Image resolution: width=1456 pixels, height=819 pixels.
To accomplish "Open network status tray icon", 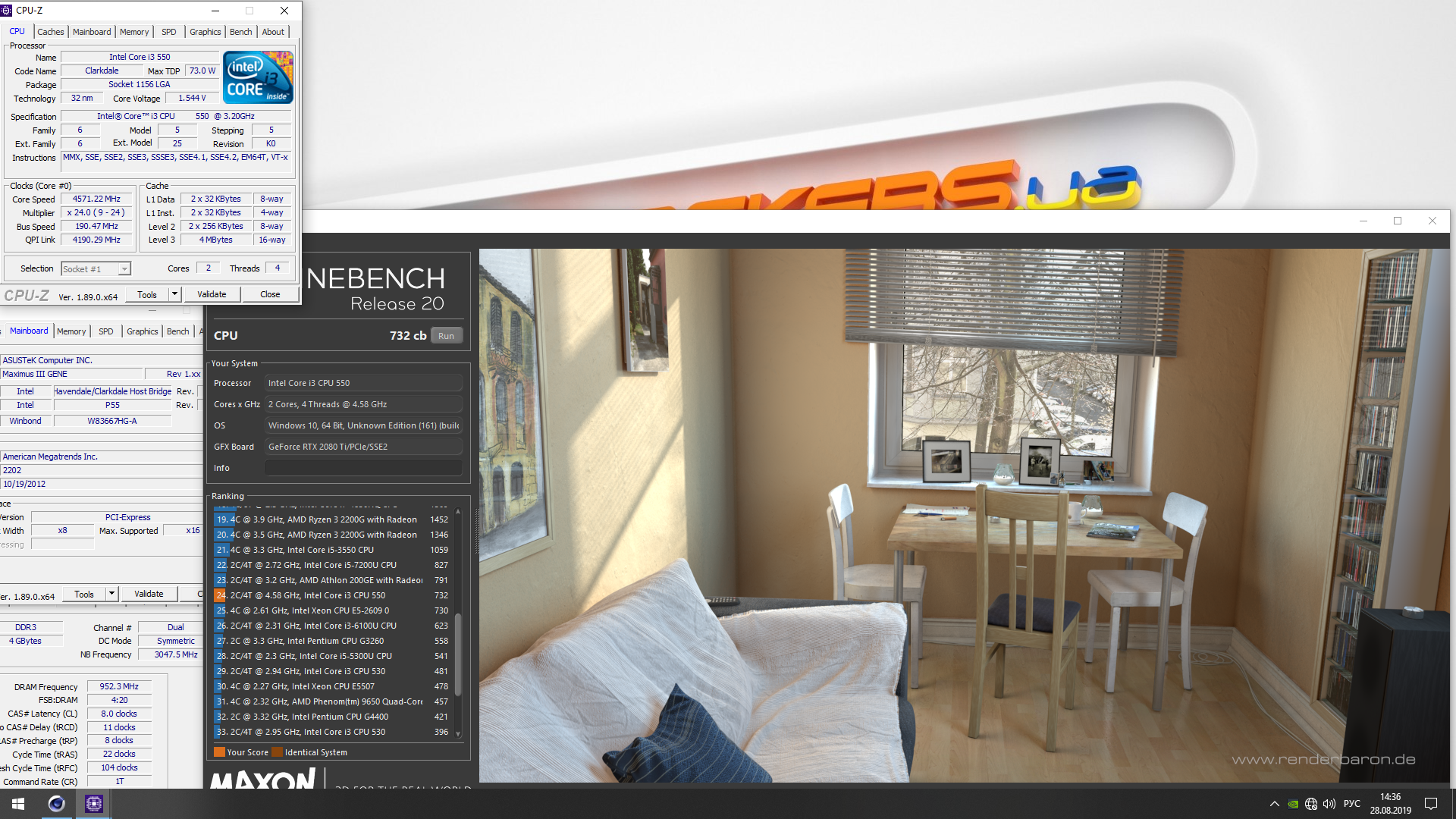I will point(1311,804).
